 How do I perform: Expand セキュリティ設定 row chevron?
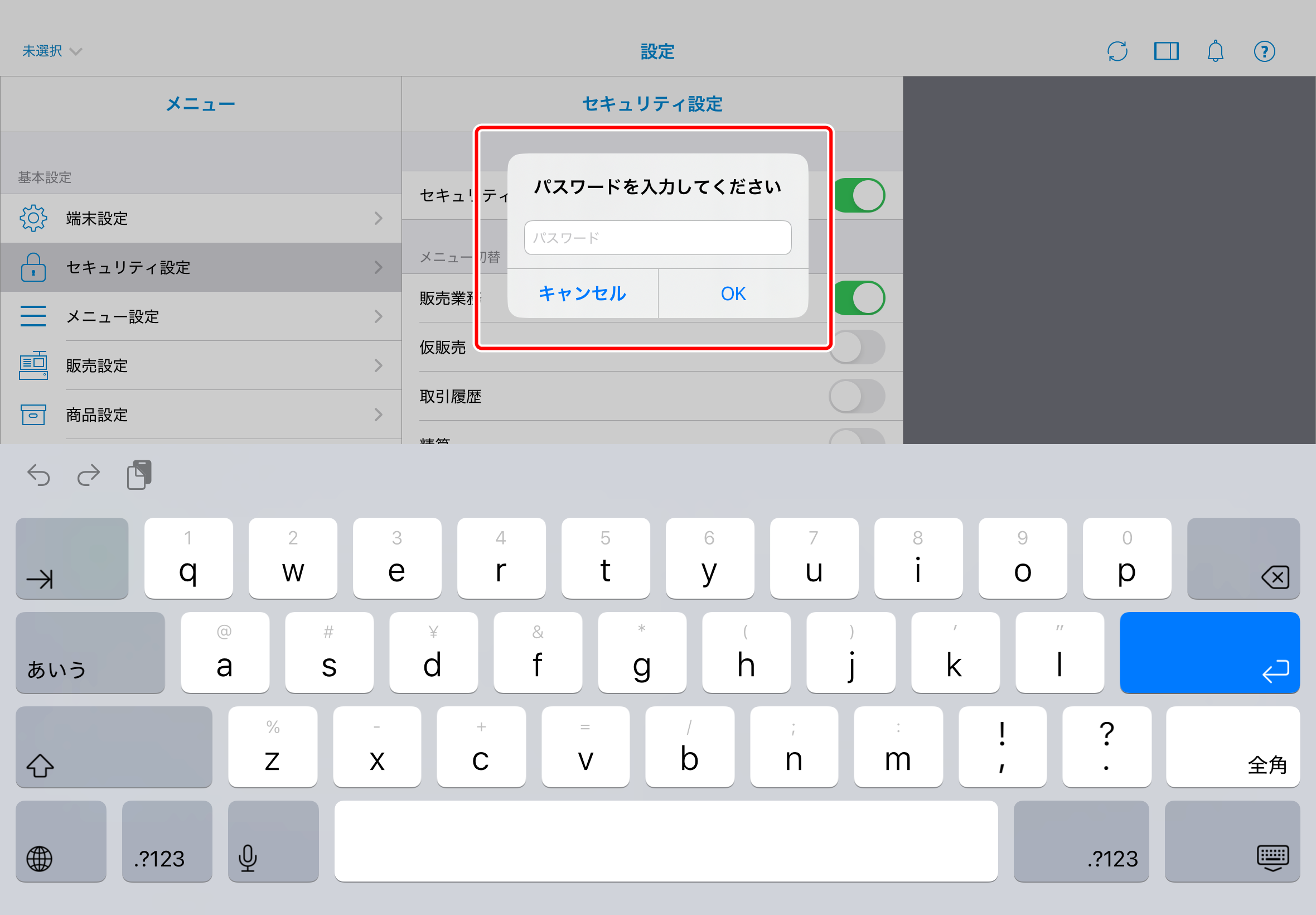point(378,267)
